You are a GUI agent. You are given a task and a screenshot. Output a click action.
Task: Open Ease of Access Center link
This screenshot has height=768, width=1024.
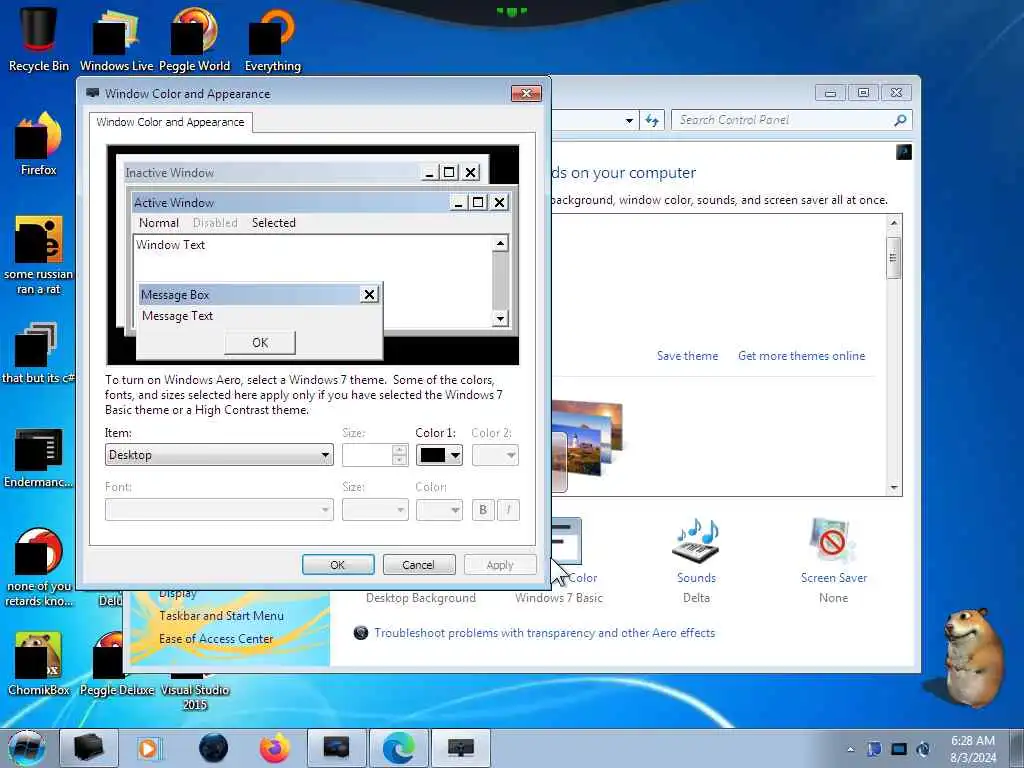coord(216,639)
